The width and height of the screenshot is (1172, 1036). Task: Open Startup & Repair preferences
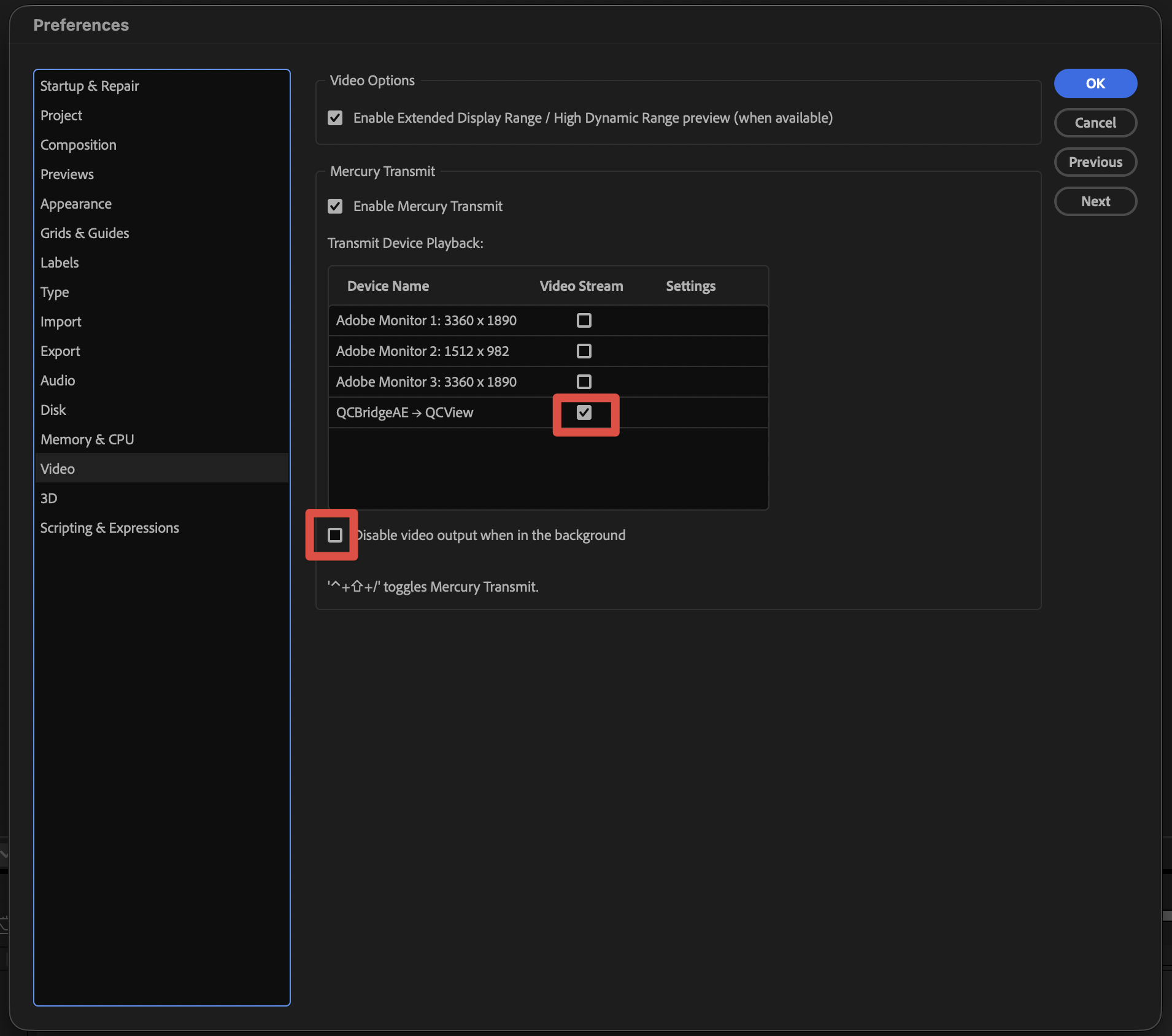162,86
